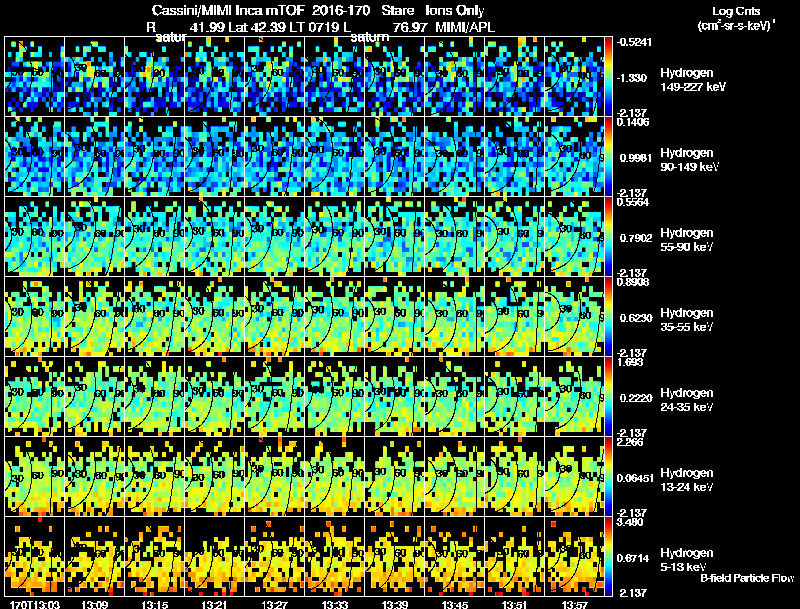
Task: Click the '13:39' time label
Action: point(394,604)
